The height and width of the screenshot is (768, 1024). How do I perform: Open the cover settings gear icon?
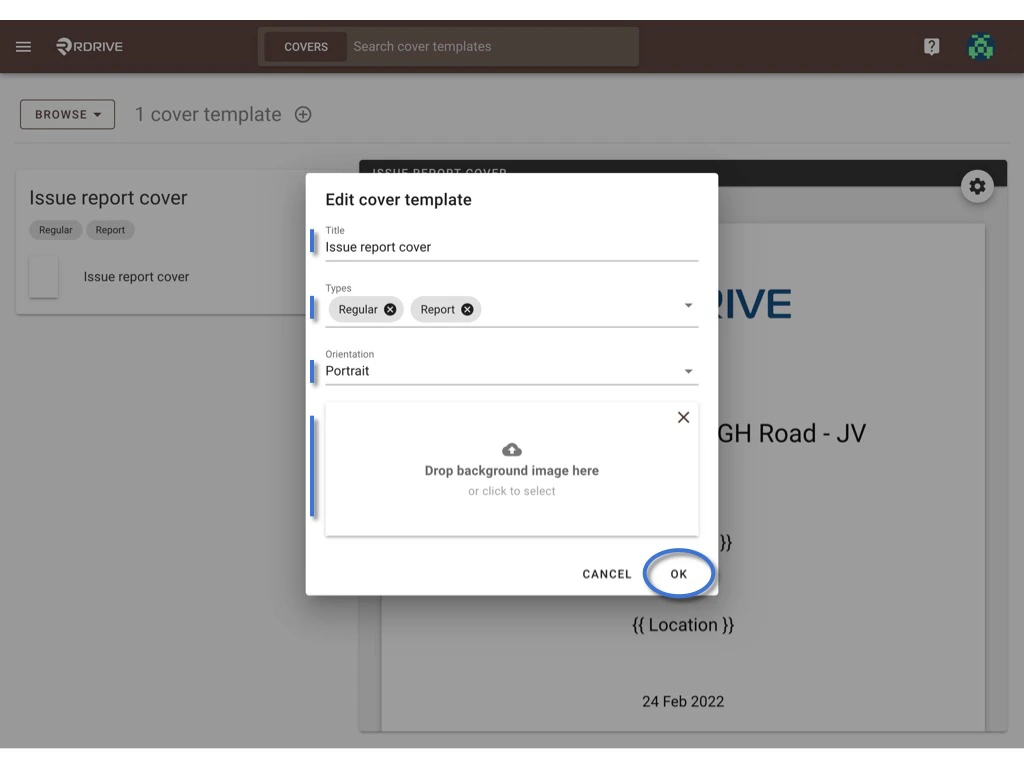tap(977, 186)
